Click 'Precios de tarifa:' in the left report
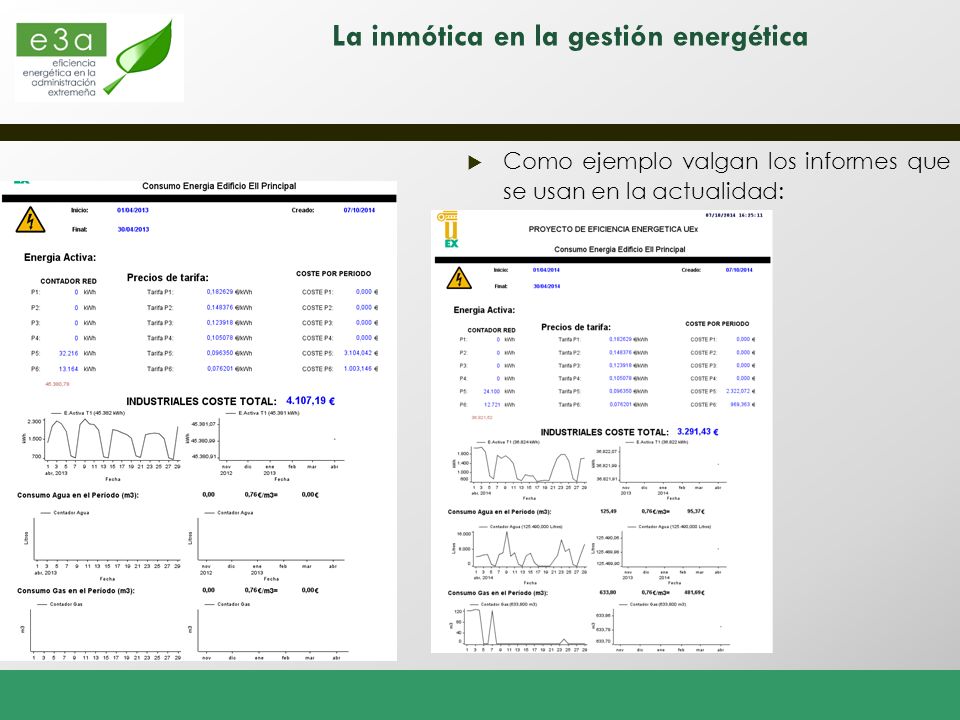This screenshot has height=720, width=960. [x=168, y=278]
